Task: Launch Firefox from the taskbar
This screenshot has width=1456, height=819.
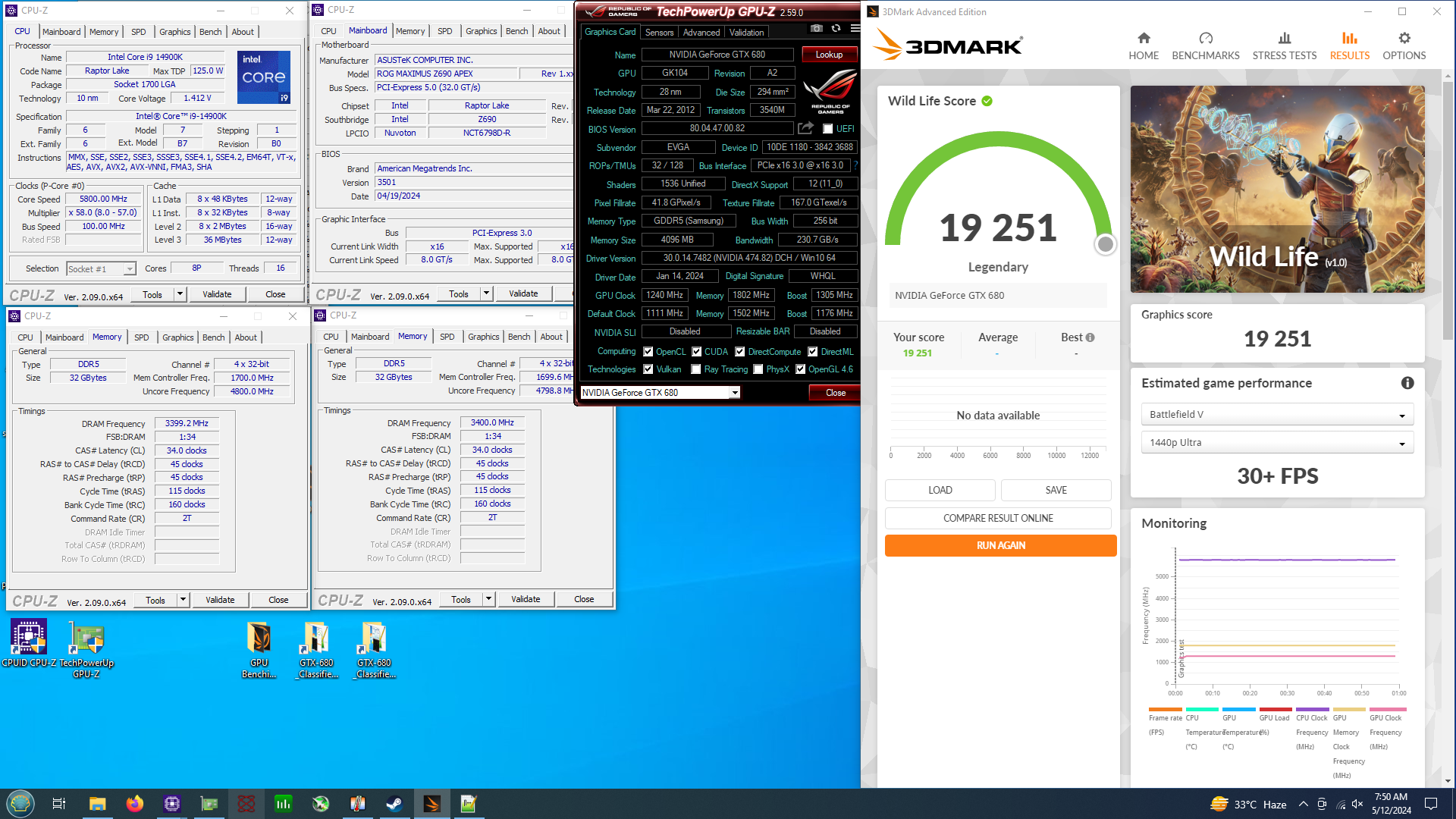Action: click(x=135, y=804)
